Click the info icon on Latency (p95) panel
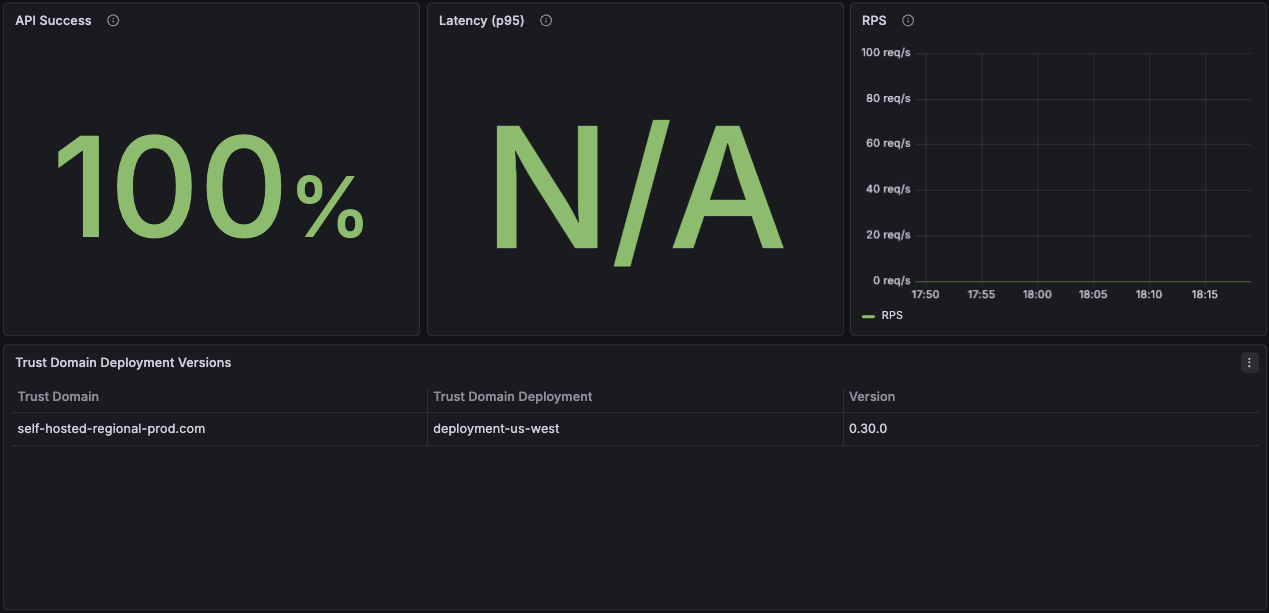Screen dimensions: 1269x613 545,20
